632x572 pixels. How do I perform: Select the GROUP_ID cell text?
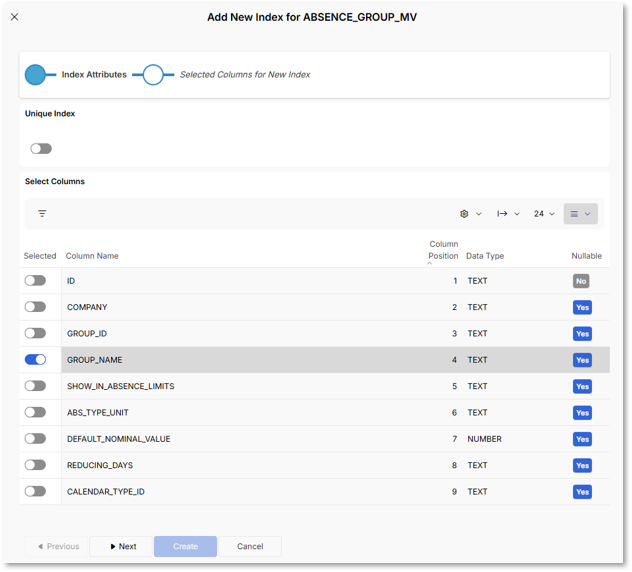click(x=87, y=334)
